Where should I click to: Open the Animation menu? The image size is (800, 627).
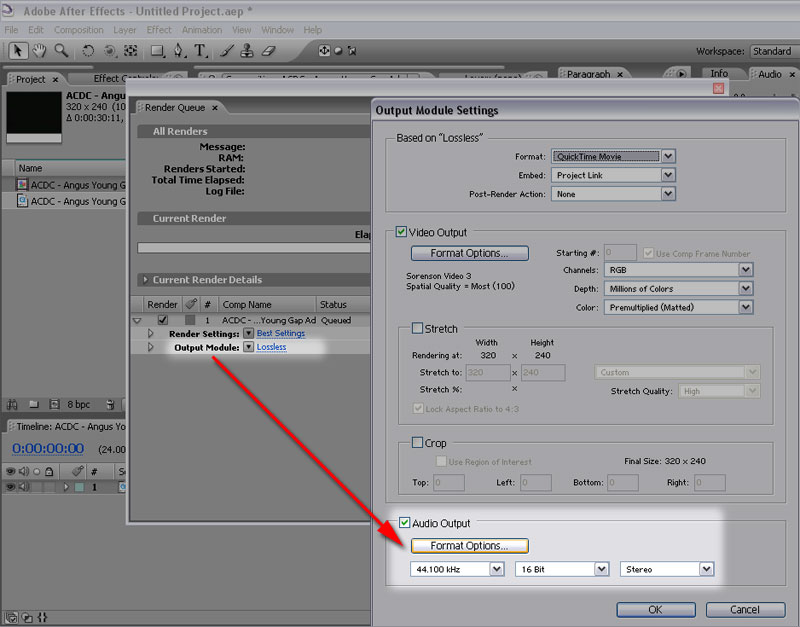(202, 30)
